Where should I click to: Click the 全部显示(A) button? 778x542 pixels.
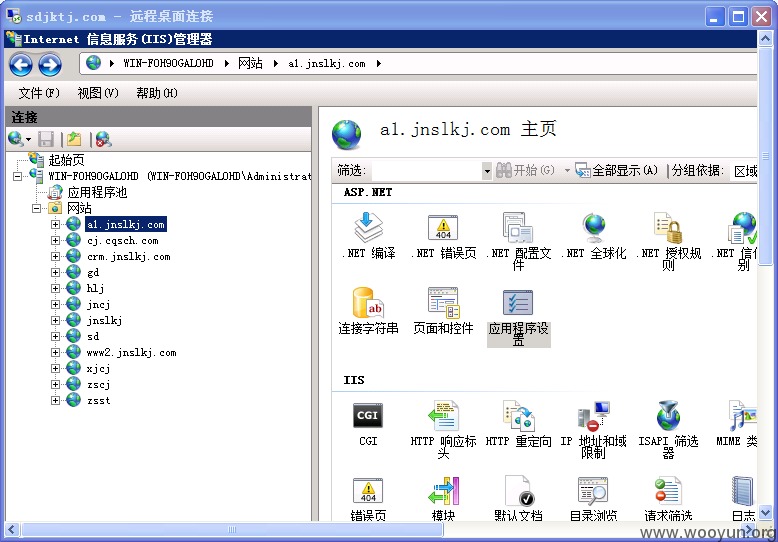(617, 171)
